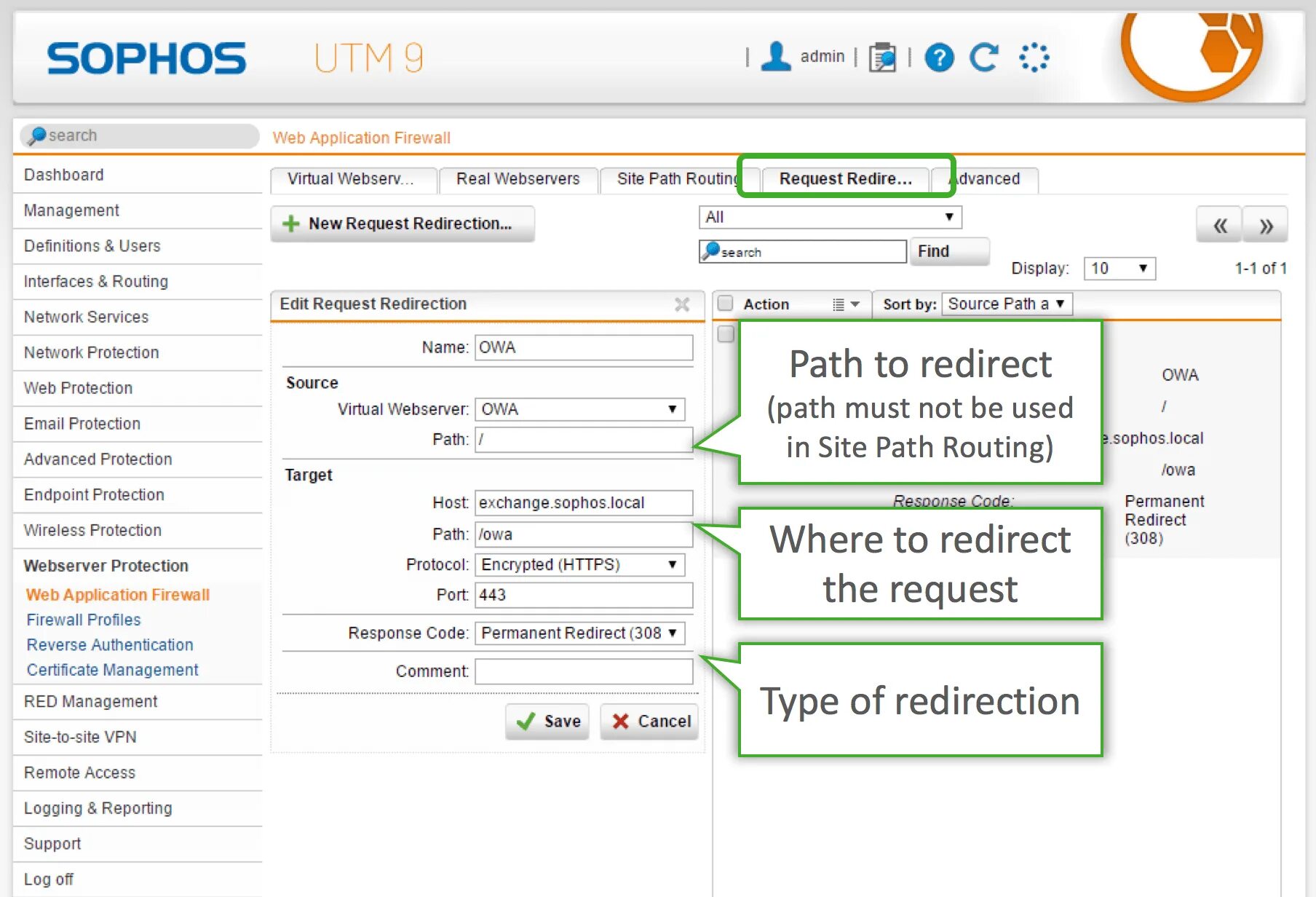1316x897 pixels.
Task: Click the Name input field
Action: click(x=584, y=347)
